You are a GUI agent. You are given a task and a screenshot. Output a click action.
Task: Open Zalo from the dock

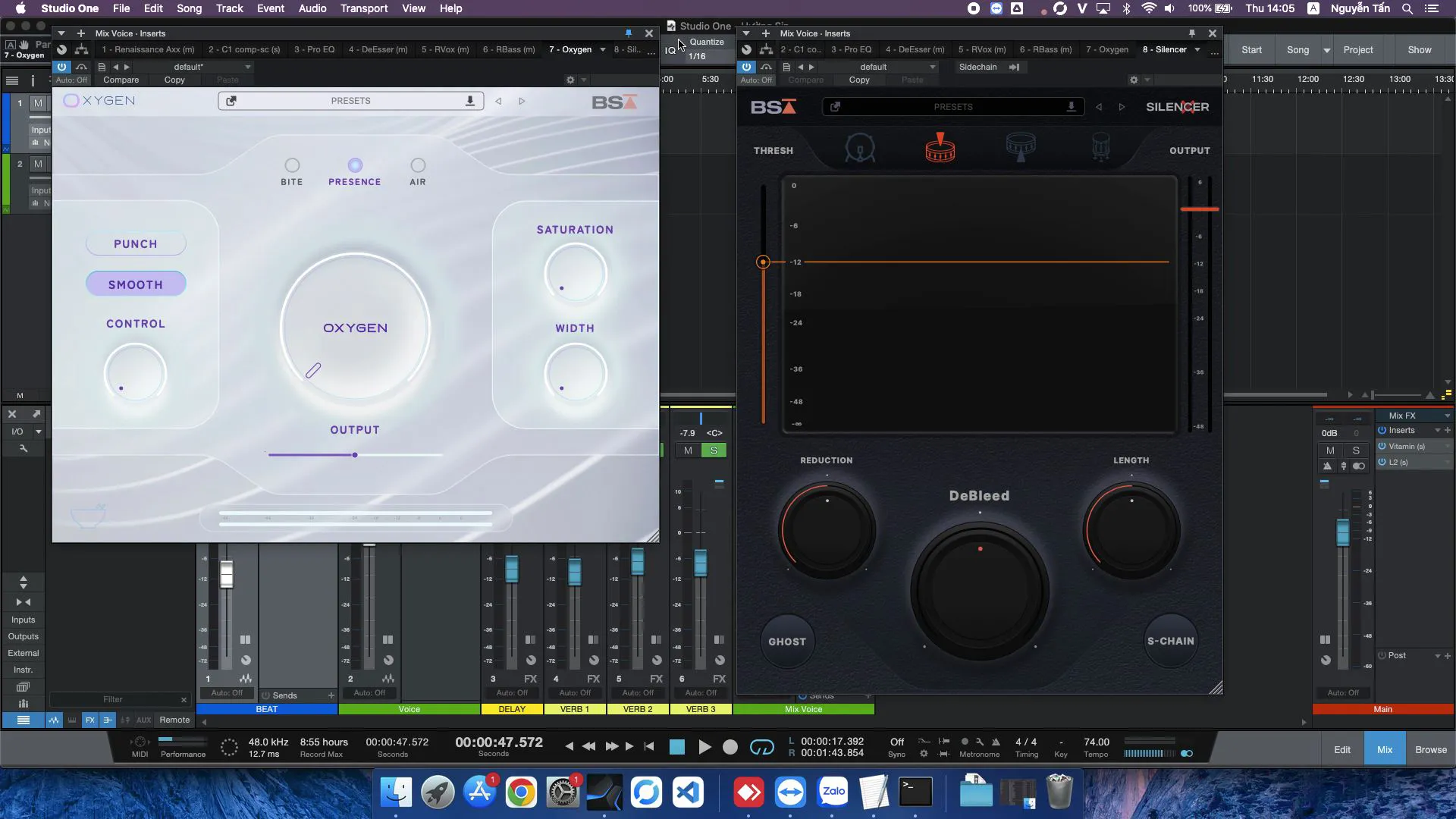833,793
